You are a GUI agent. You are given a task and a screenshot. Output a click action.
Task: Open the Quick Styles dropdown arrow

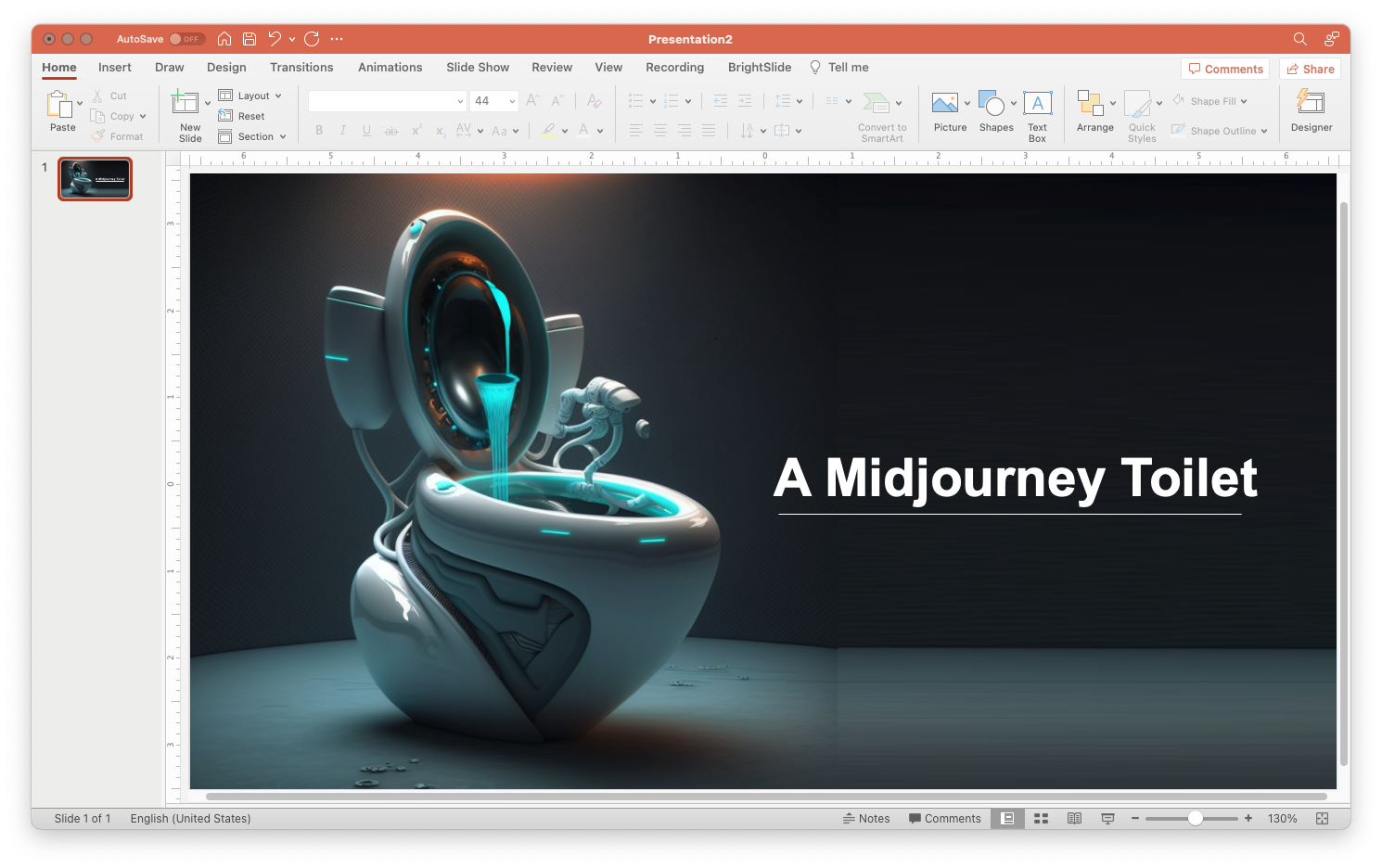tap(1159, 103)
